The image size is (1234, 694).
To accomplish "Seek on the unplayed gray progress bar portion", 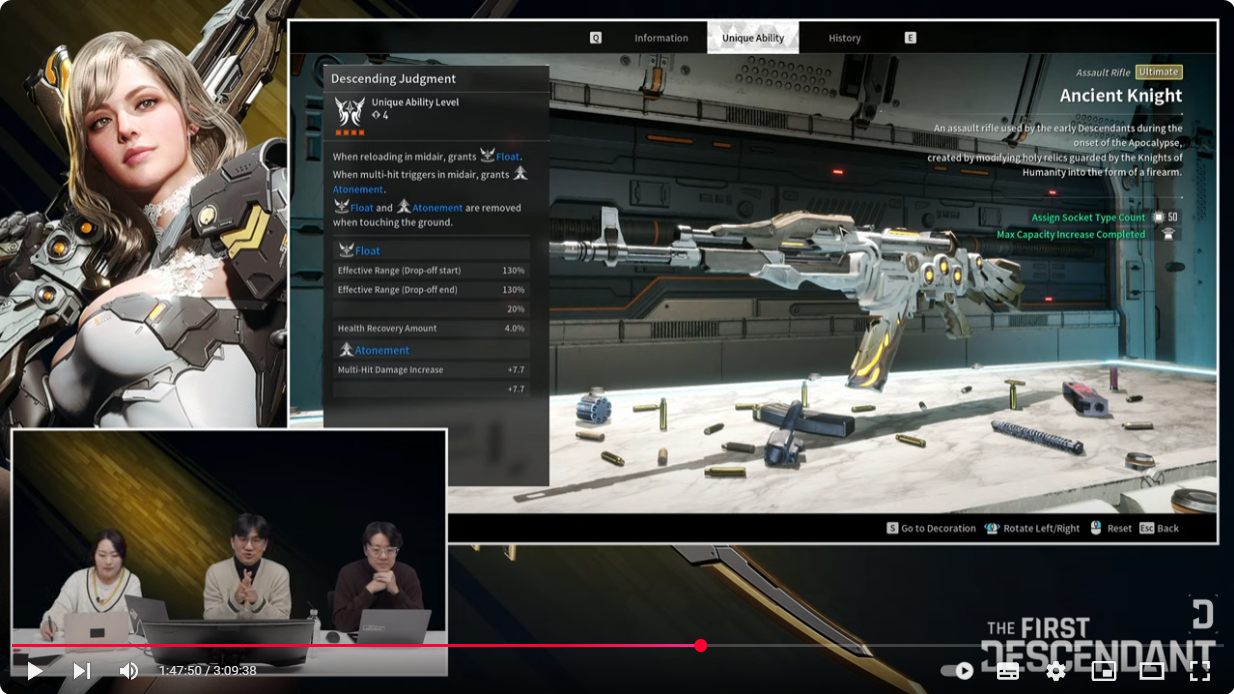I will pos(960,645).
